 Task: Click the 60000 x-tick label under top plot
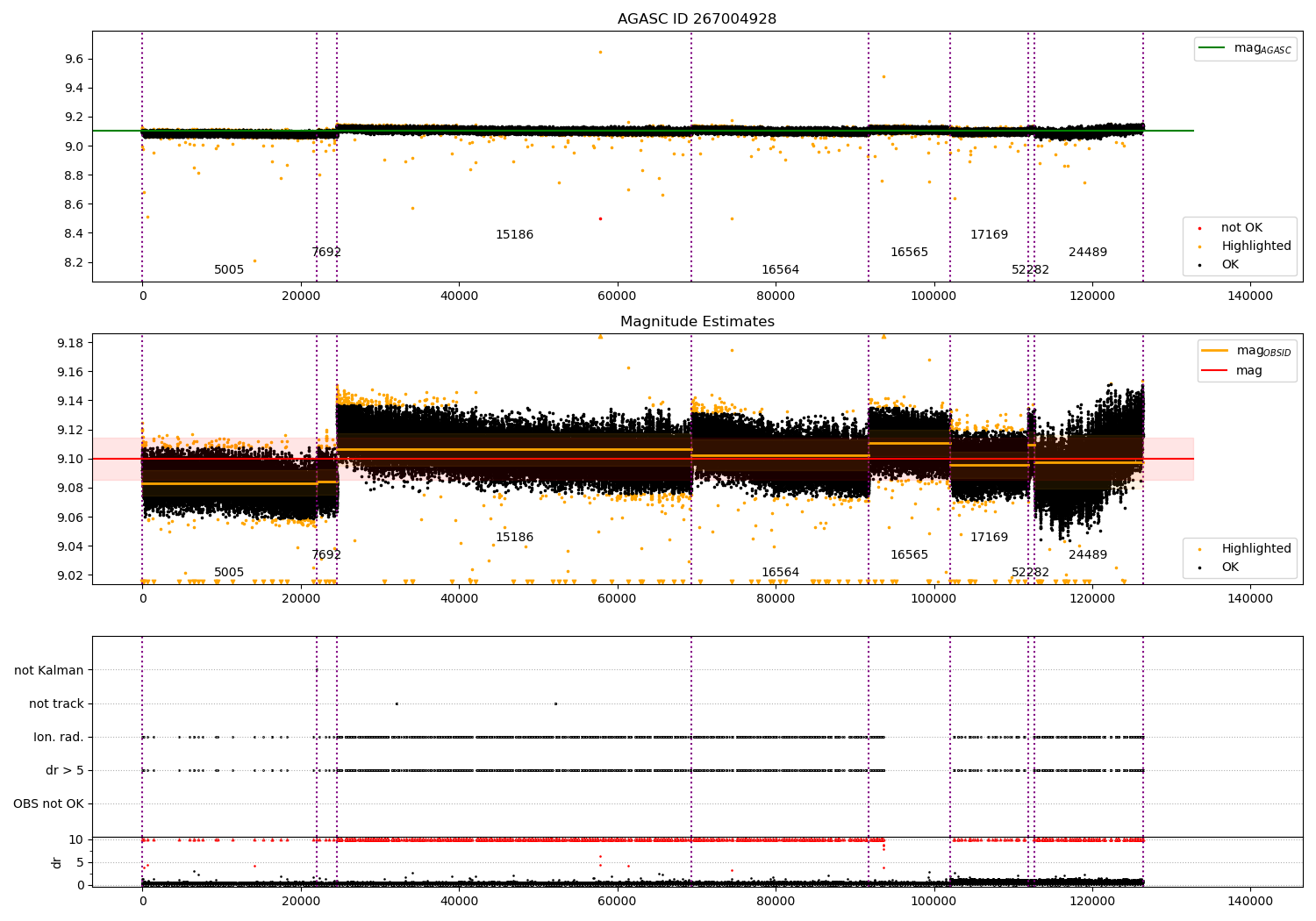tap(617, 298)
